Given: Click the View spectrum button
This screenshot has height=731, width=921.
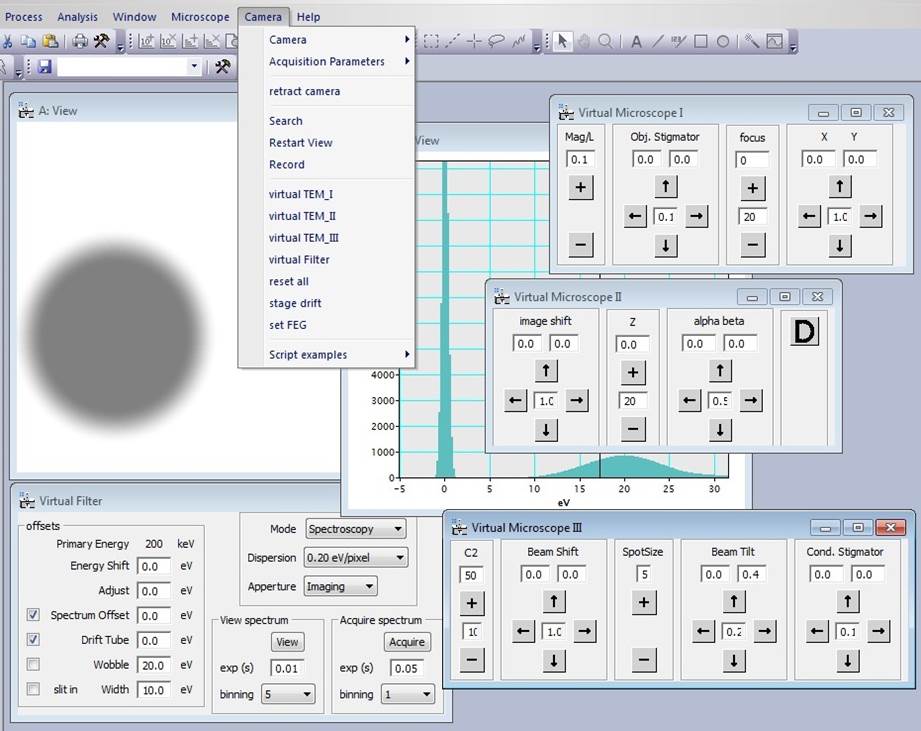Looking at the screenshot, I should tap(287, 642).
